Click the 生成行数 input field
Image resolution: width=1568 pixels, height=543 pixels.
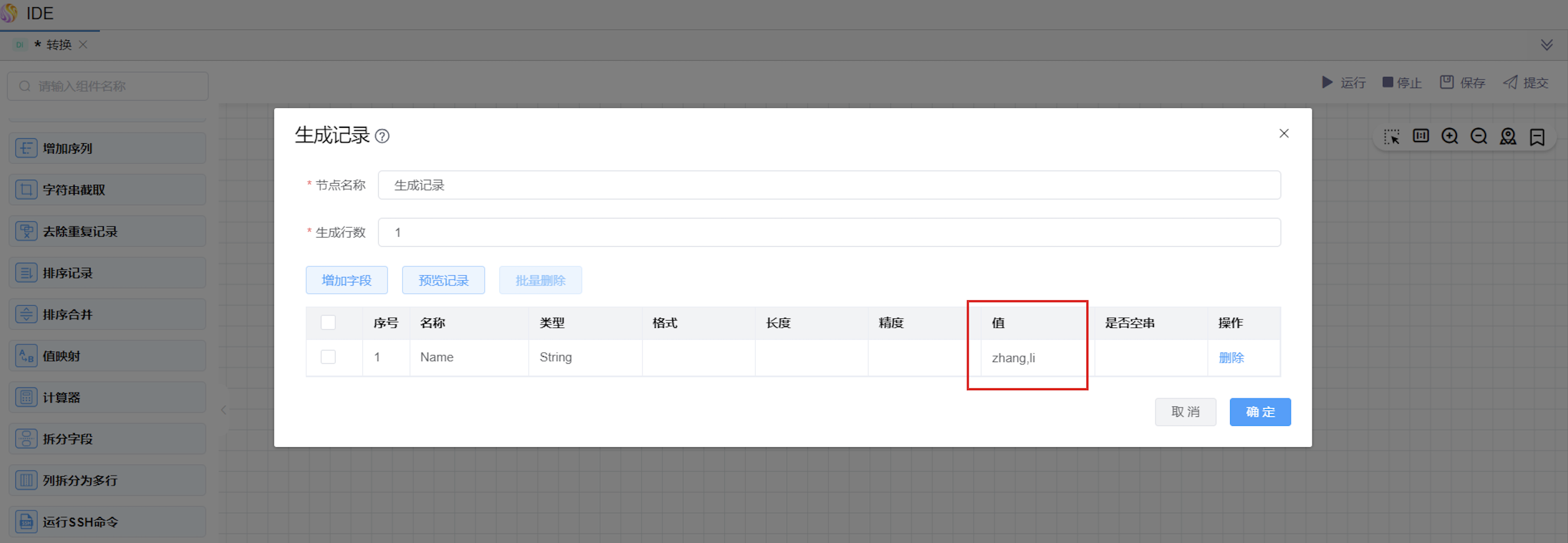[x=828, y=233]
